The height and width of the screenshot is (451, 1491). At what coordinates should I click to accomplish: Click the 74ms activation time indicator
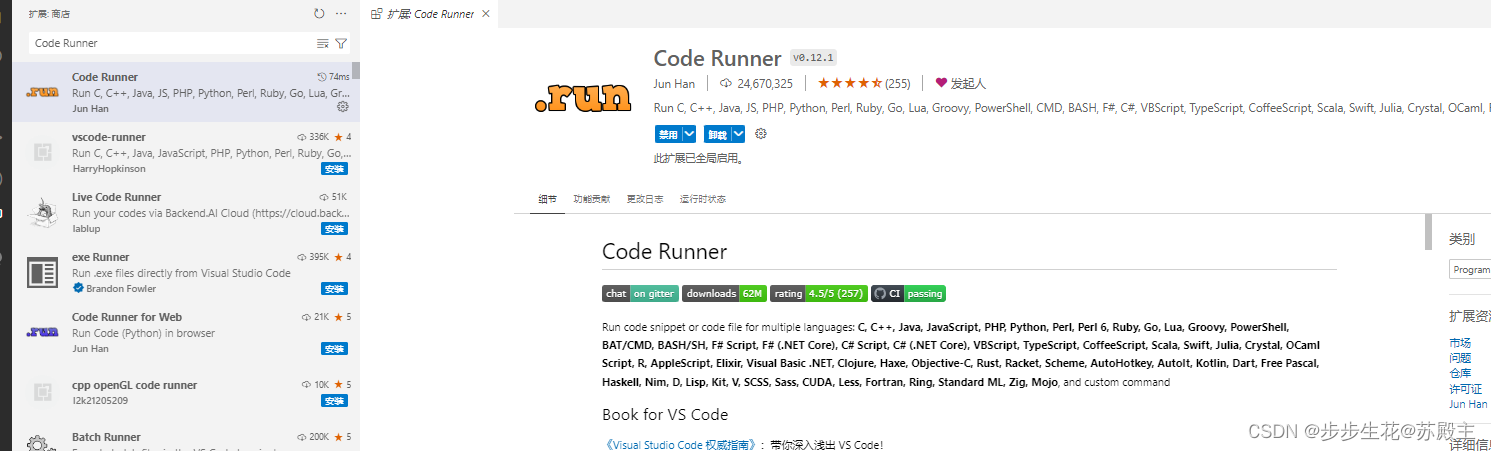pyautogui.click(x=333, y=77)
